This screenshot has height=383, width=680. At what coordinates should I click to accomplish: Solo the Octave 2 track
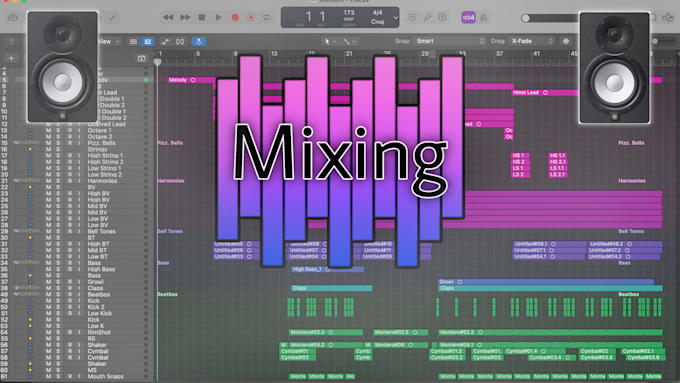click(58, 137)
